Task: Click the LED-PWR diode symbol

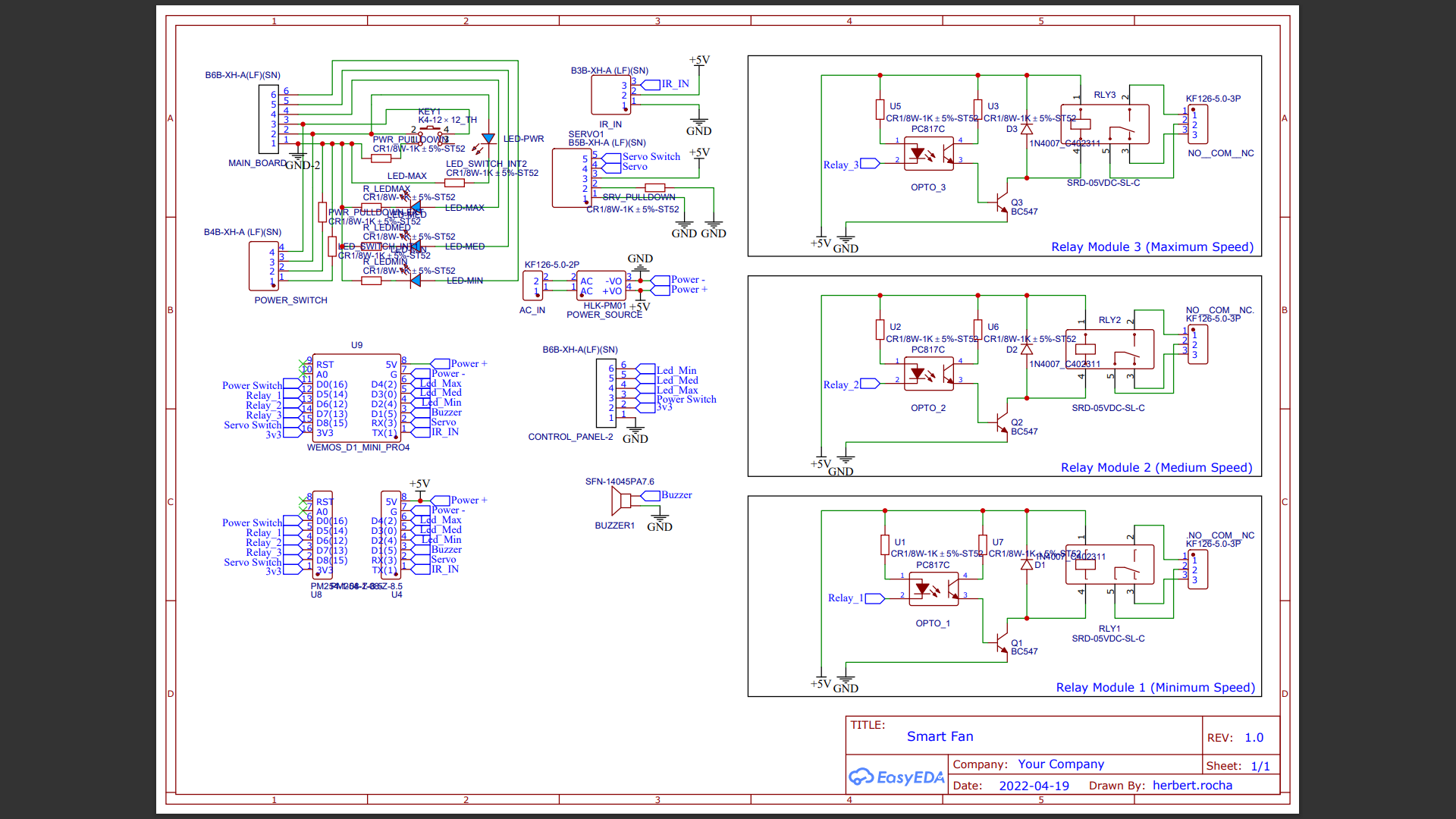Action: [x=488, y=139]
